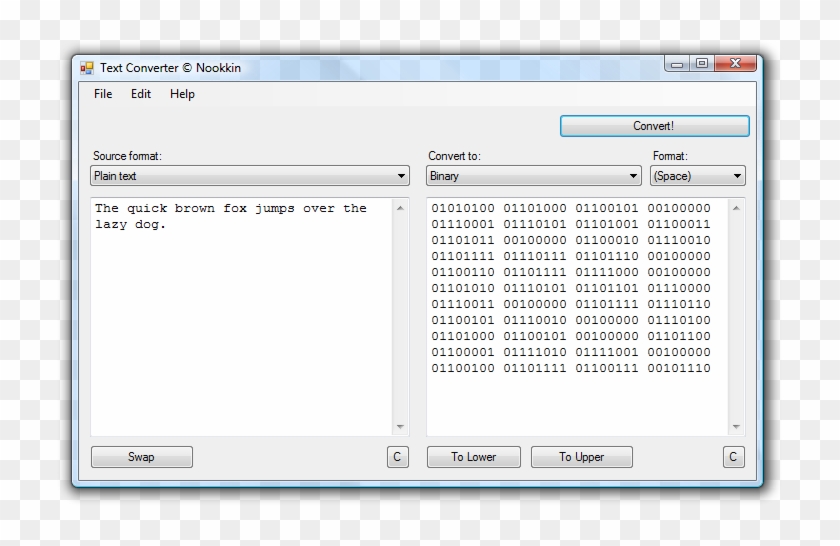Maximize the Text Converter window
Image resolution: width=840 pixels, height=546 pixels.
(x=702, y=64)
